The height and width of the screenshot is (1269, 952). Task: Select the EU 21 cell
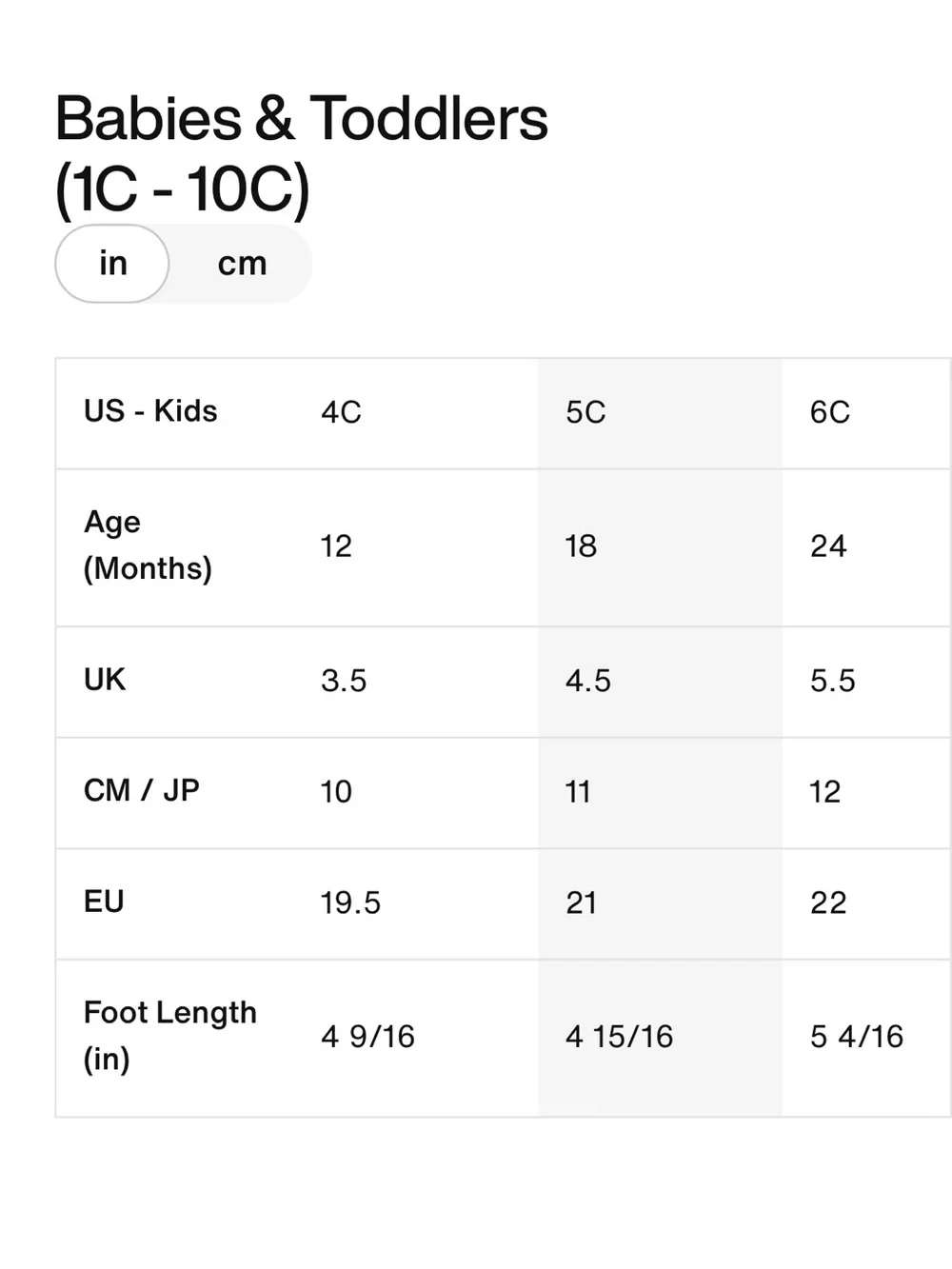click(581, 902)
